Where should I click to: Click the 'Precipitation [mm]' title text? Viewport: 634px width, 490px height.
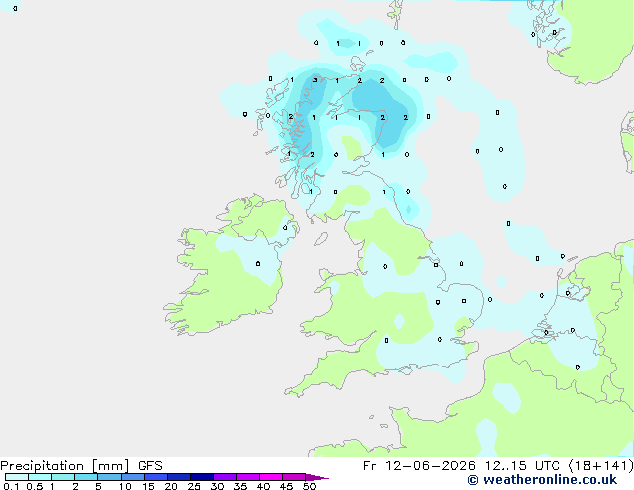65,466
